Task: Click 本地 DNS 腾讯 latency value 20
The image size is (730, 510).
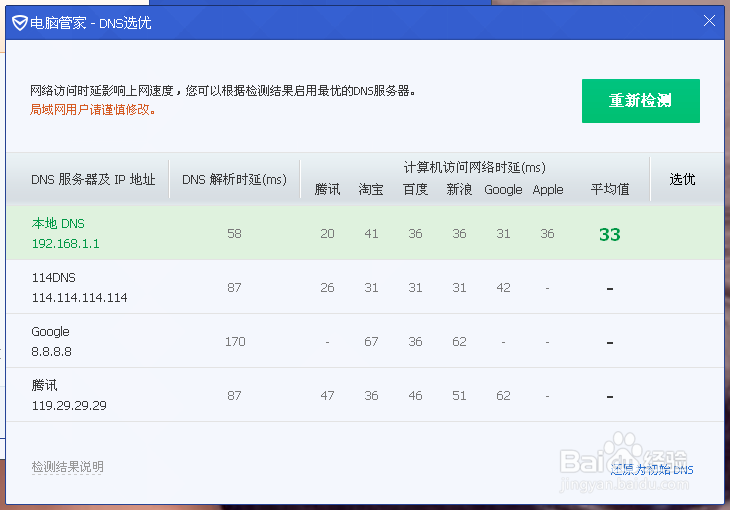Action: [327, 233]
